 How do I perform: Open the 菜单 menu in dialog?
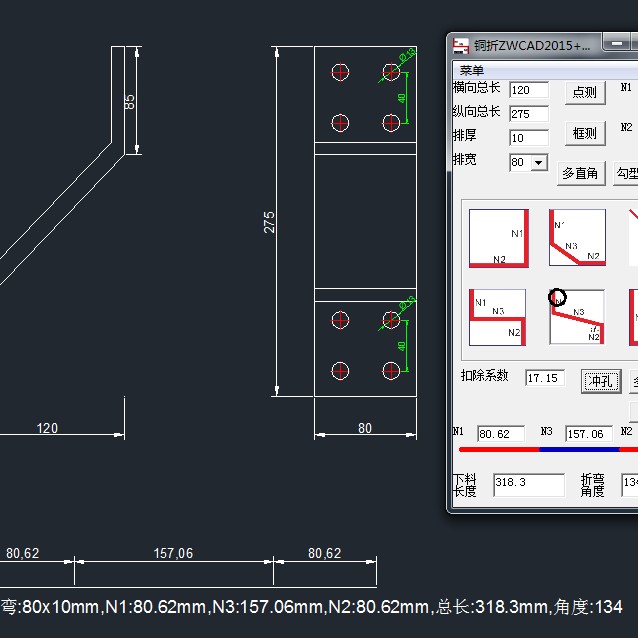[472, 70]
